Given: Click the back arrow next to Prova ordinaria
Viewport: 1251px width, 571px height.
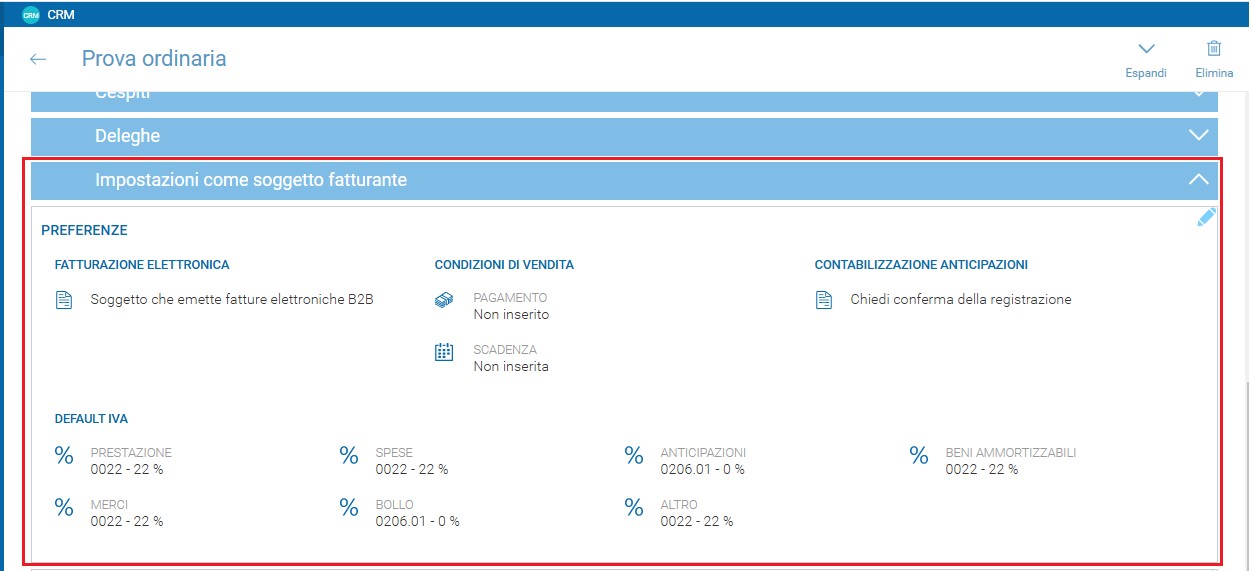Looking at the screenshot, I should pos(38,59).
